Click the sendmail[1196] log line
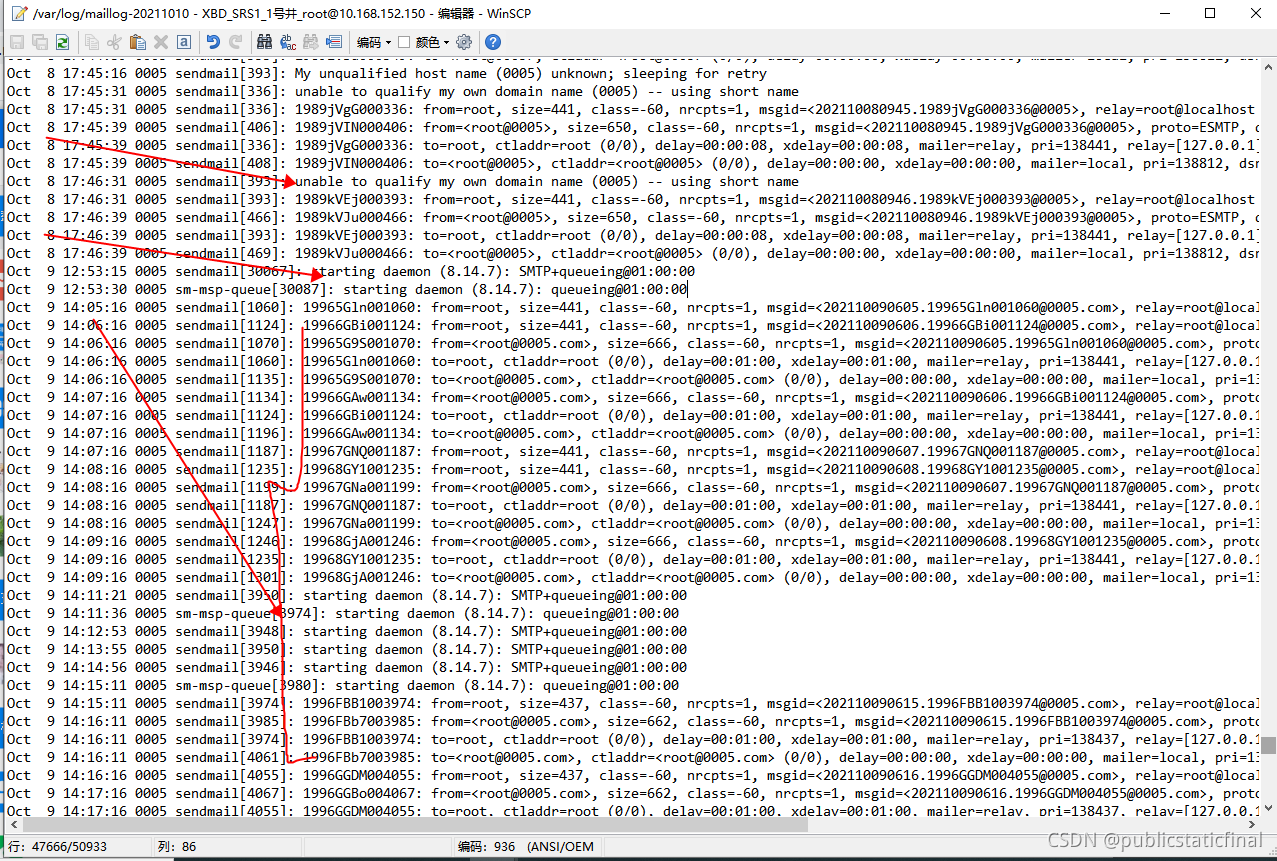This screenshot has width=1277, height=861. click(x=632, y=433)
